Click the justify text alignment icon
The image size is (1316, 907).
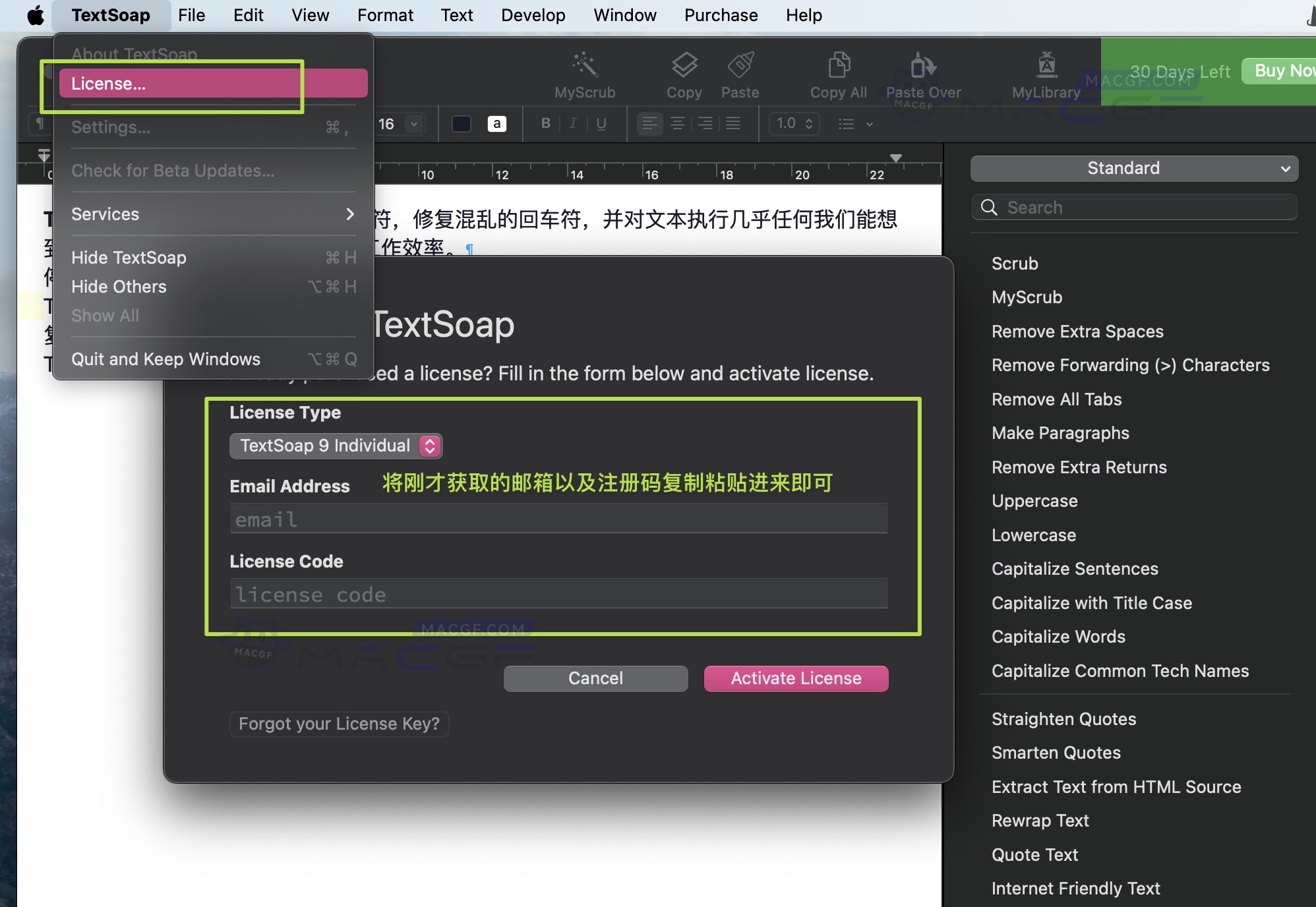pos(732,124)
